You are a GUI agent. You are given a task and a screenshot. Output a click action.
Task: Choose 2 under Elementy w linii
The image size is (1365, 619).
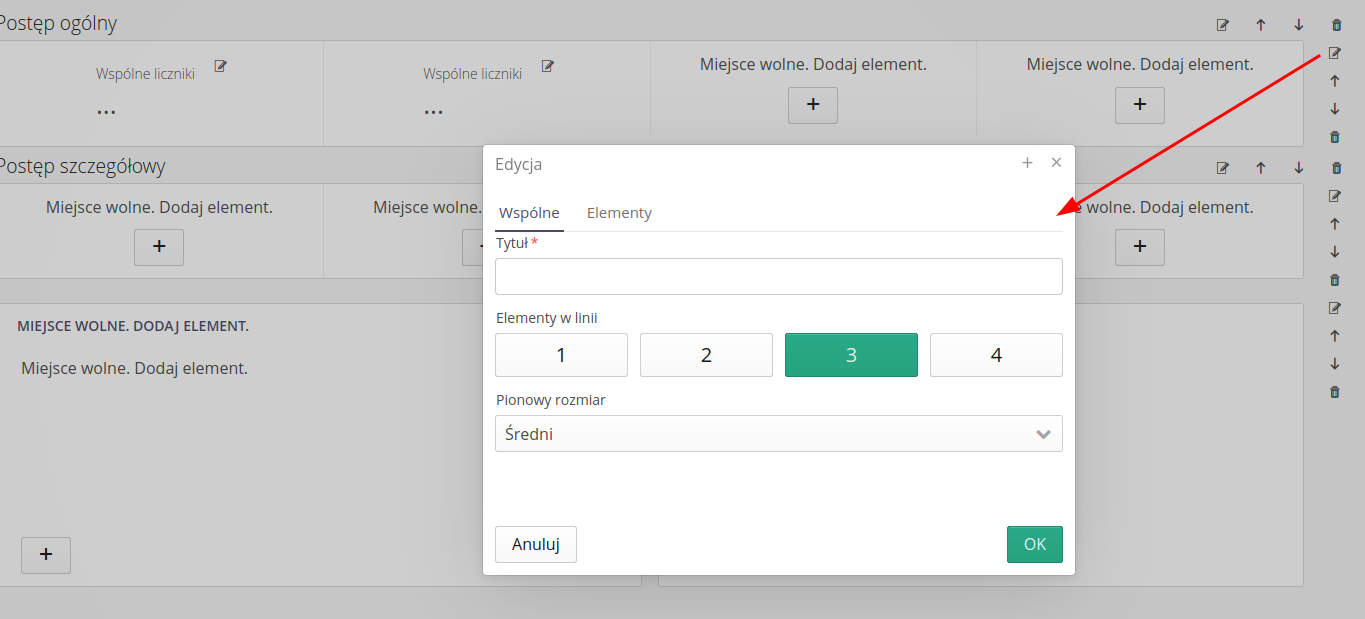pos(706,355)
